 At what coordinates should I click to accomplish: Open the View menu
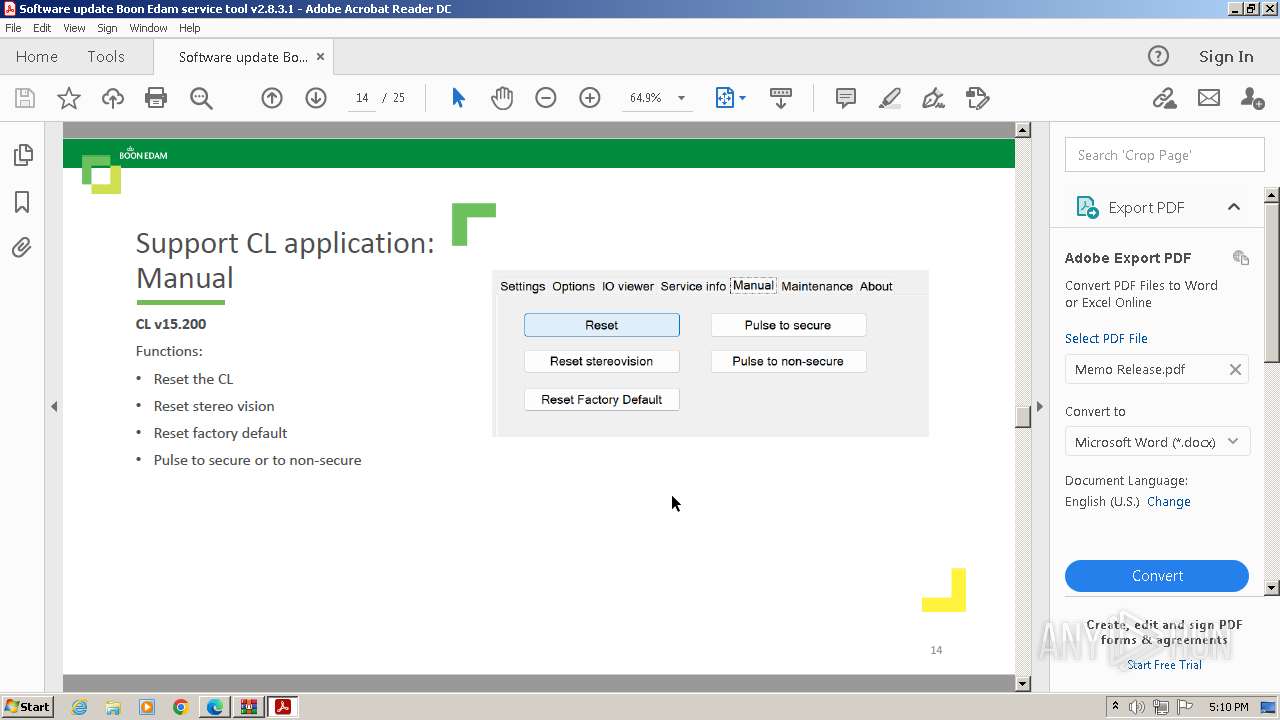click(74, 28)
